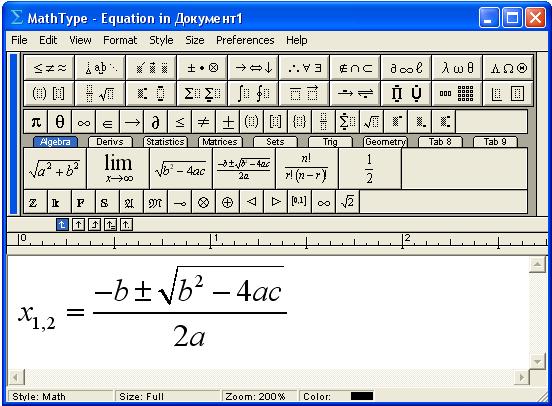Image resolution: width=552 pixels, height=406 pixels.
Task: Insert the square root of 2 expression
Action: [347, 202]
